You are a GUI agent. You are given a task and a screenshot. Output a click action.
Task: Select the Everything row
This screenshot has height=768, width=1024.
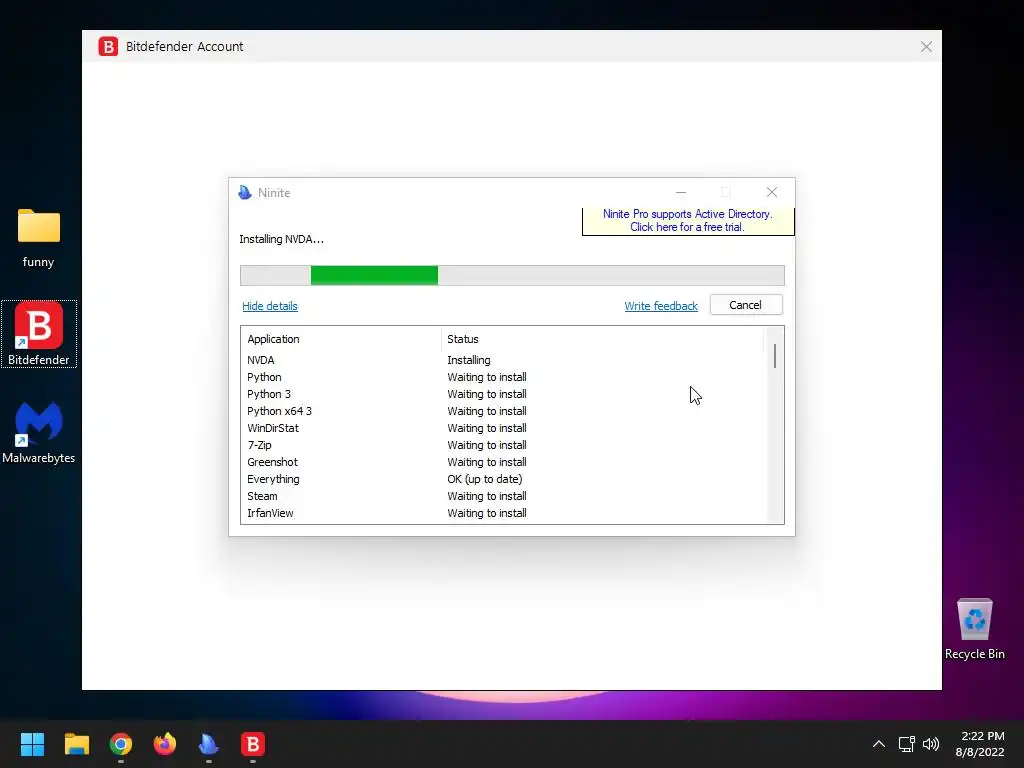502,479
